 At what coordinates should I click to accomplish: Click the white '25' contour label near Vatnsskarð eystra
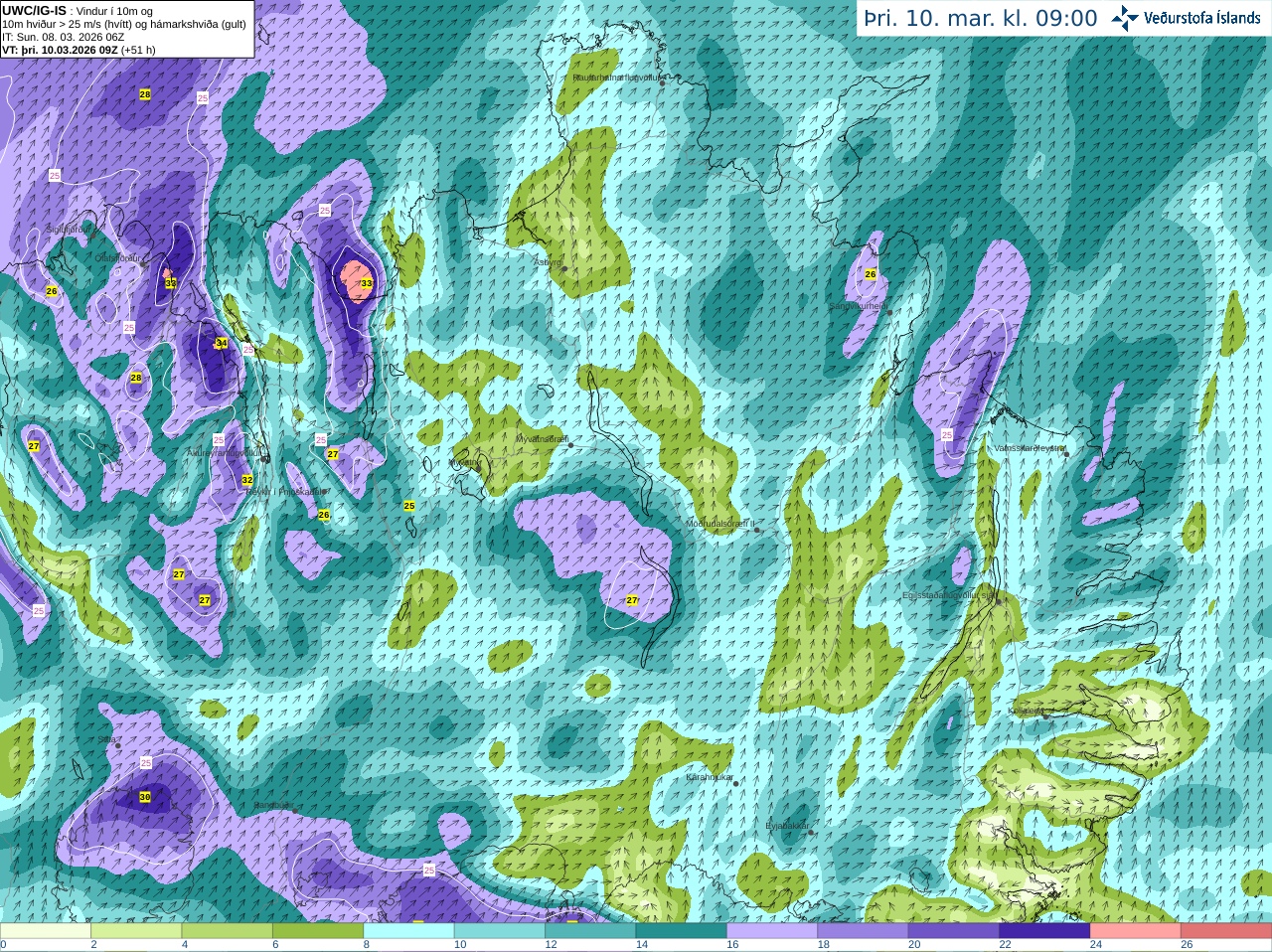click(946, 435)
